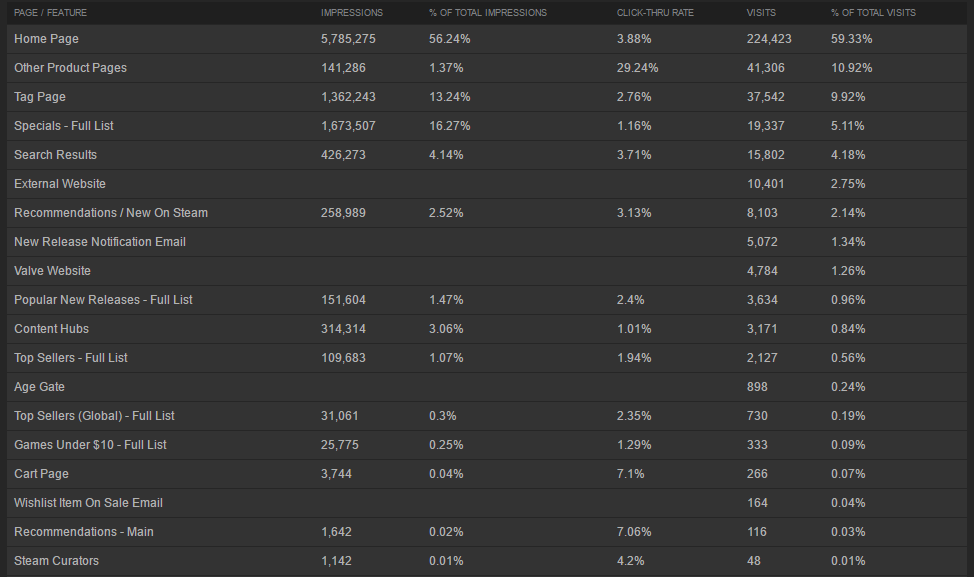Select the Steam Curators row
This screenshot has height=577, width=974.
coord(487,560)
